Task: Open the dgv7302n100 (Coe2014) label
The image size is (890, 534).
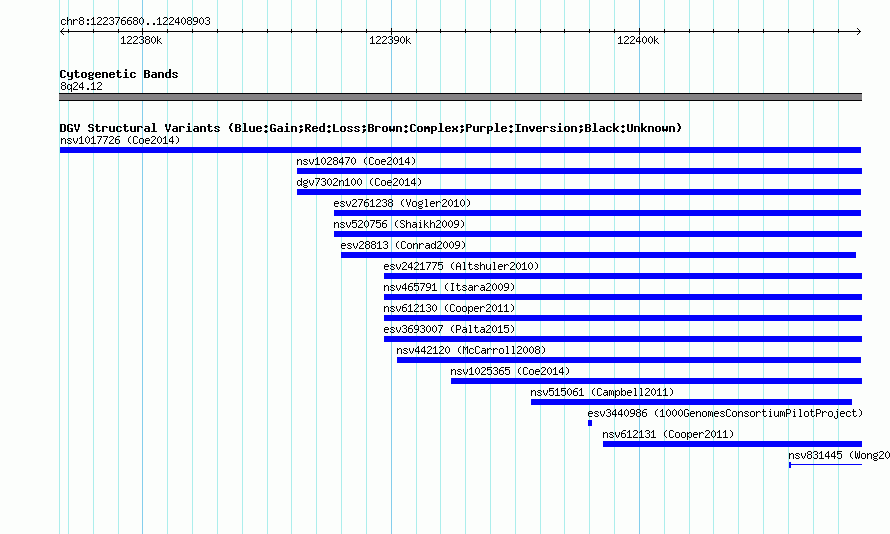Action: 359,182
